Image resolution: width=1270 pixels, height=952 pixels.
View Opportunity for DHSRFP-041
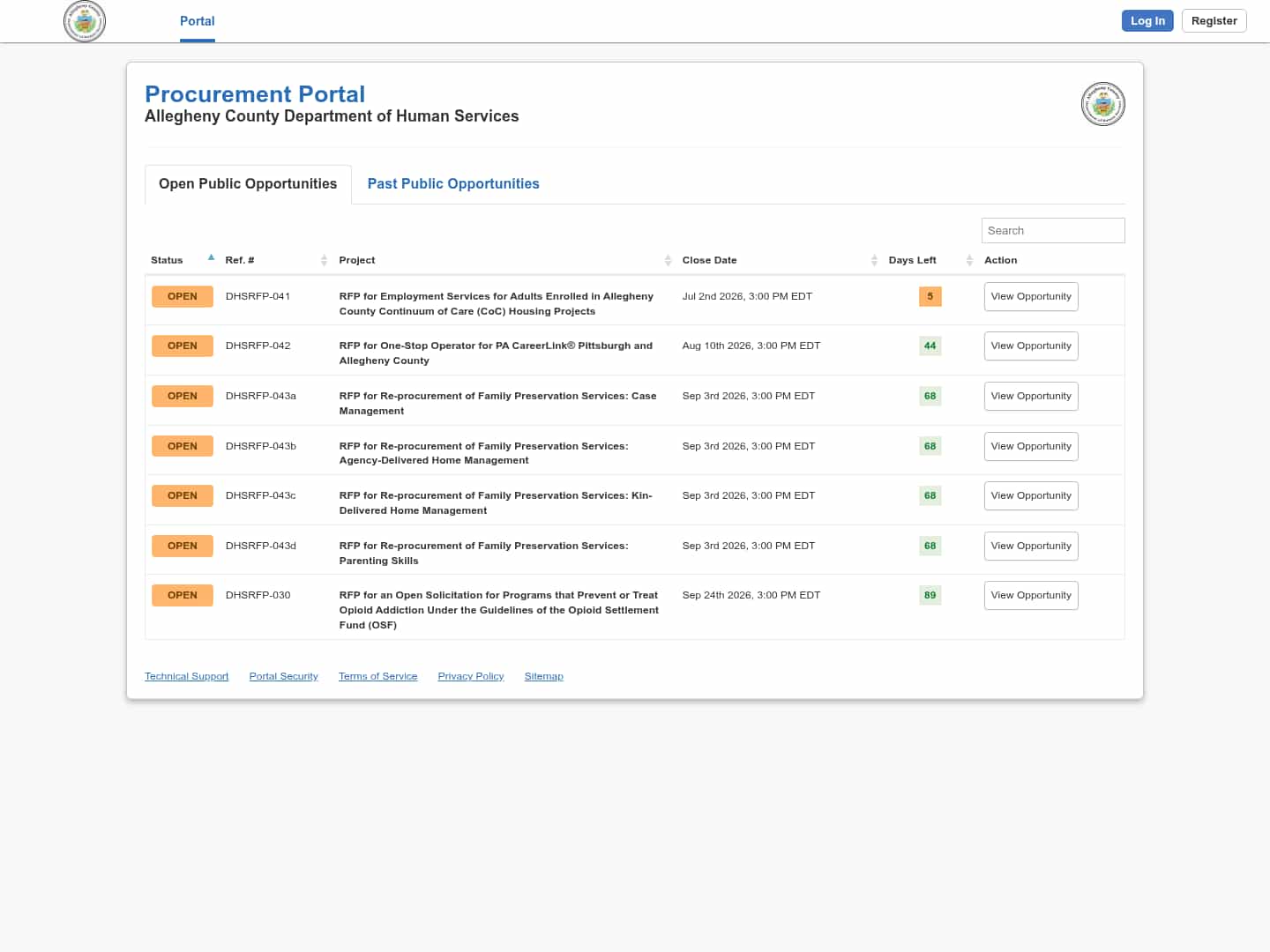click(x=1031, y=297)
